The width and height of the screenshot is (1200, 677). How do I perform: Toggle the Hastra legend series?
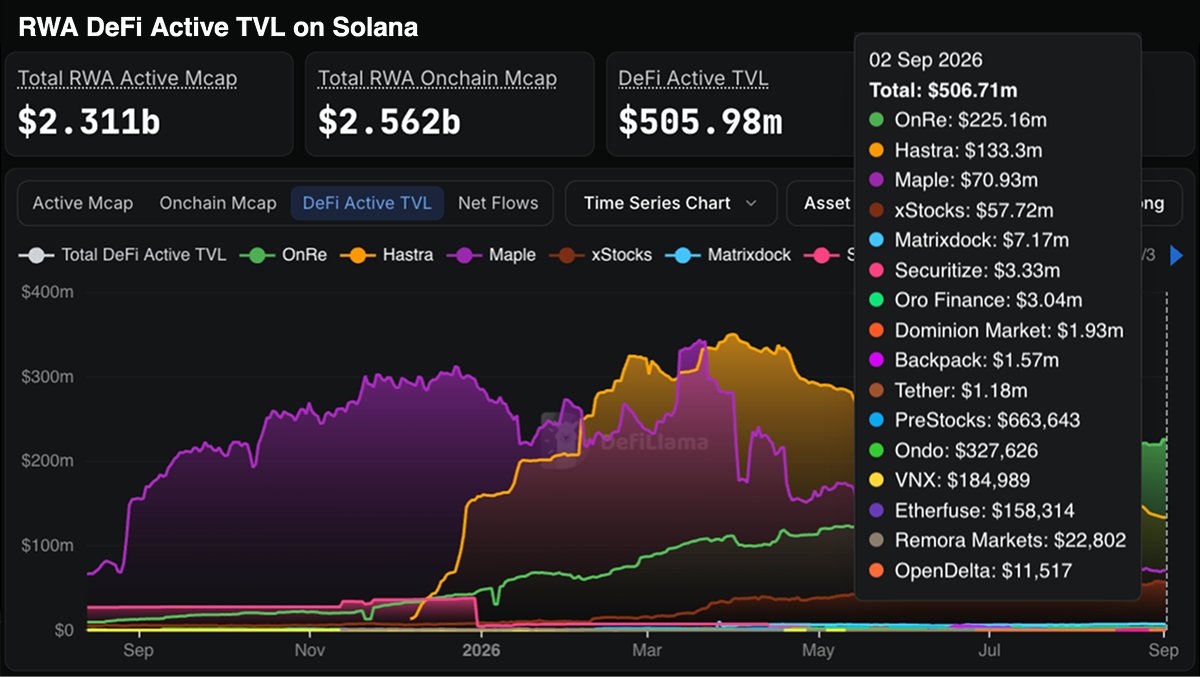388,255
